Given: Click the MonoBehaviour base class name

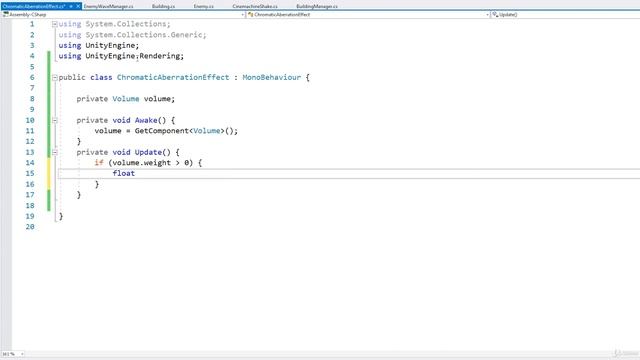Looking at the screenshot, I should [271, 78].
